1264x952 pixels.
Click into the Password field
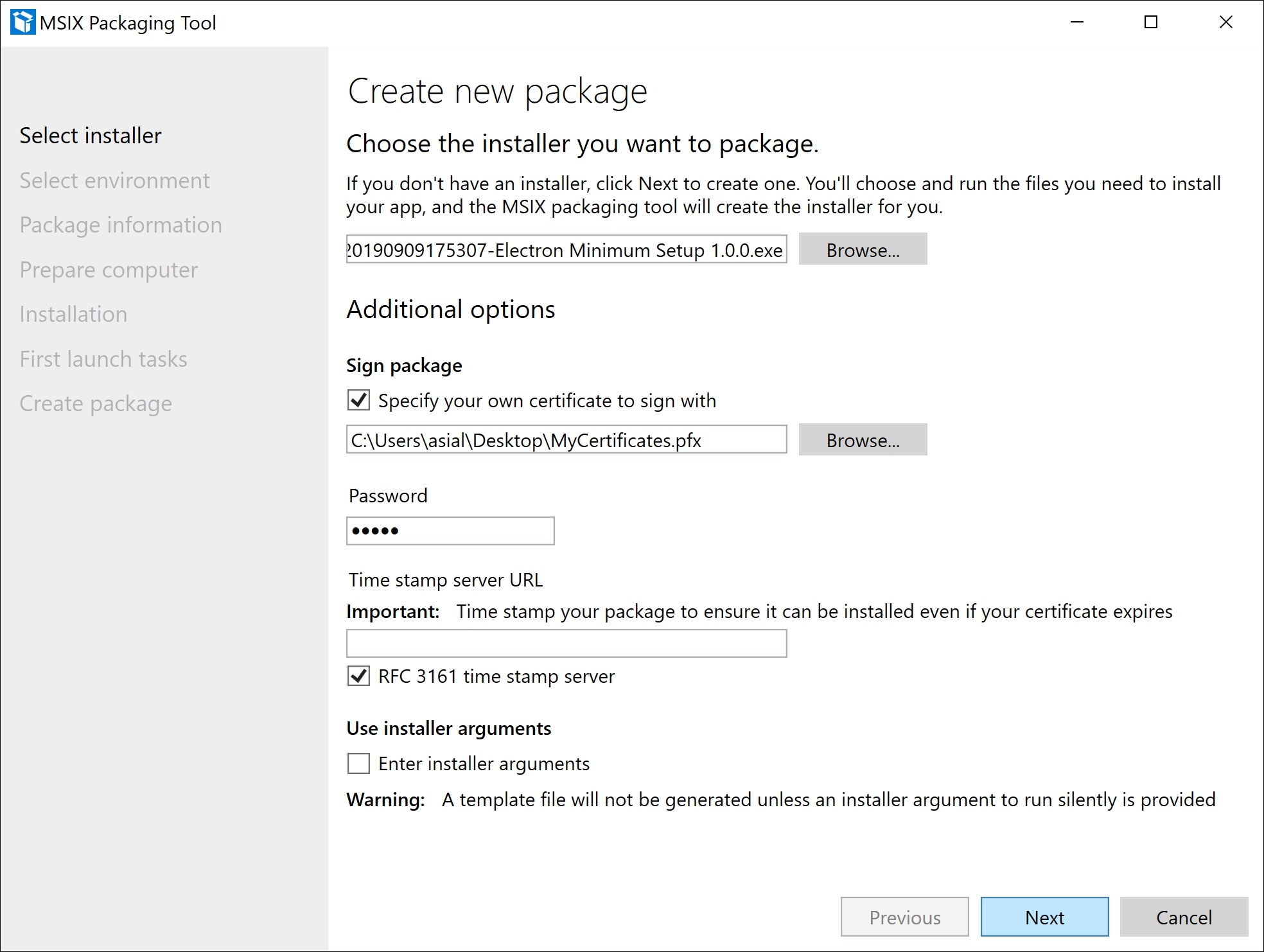pyautogui.click(x=450, y=531)
